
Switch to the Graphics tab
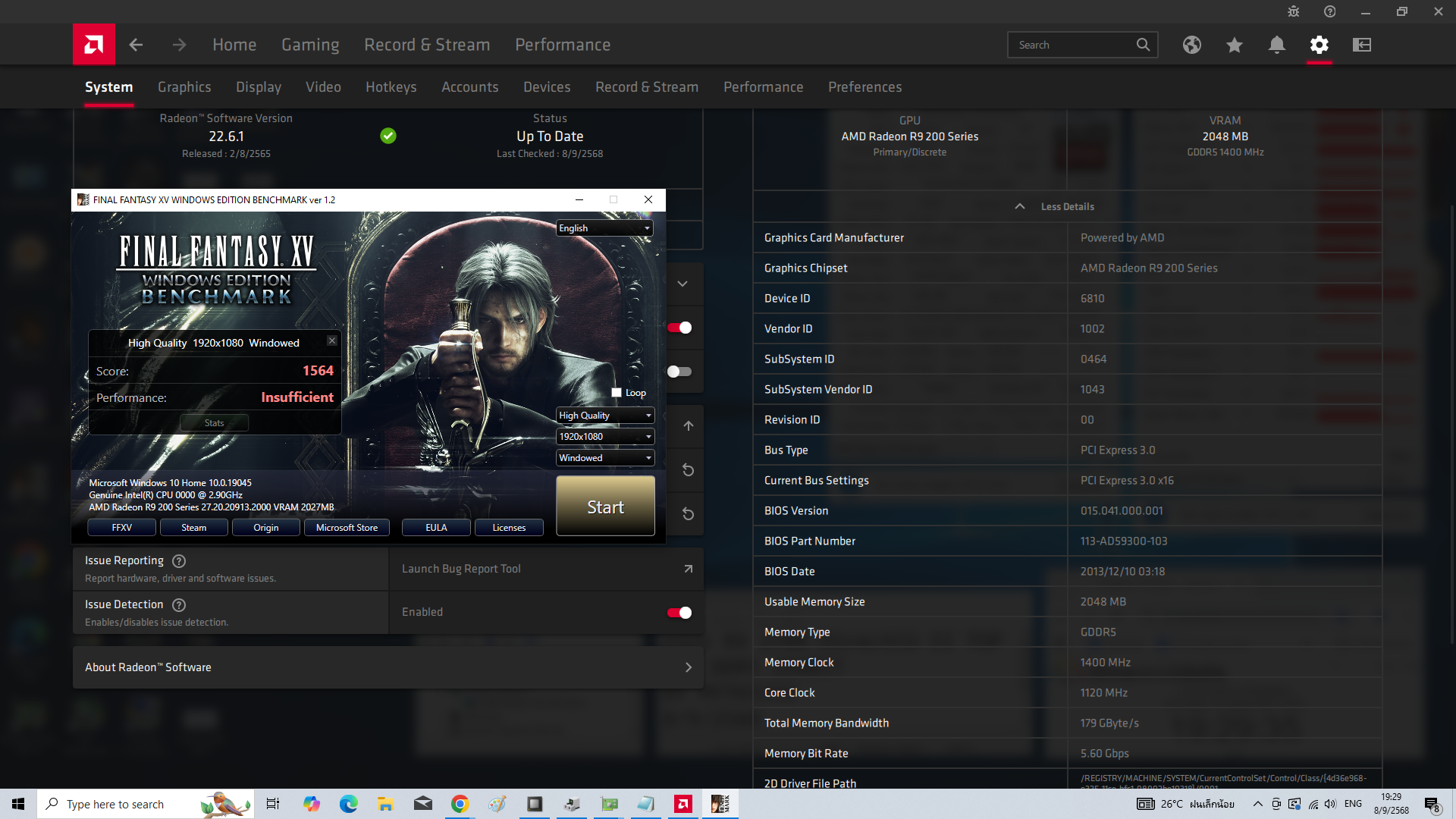click(184, 87)
